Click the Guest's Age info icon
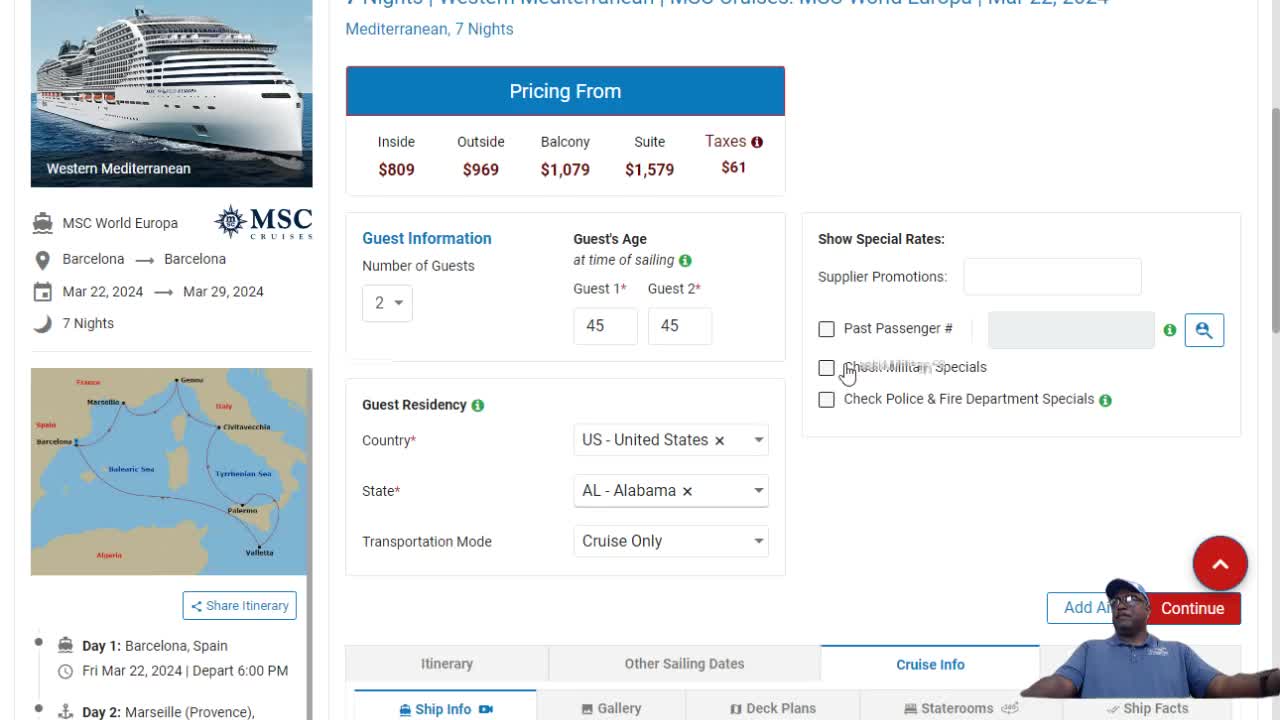The width and height of the screenshot is (1280, 720). (685, 260)
